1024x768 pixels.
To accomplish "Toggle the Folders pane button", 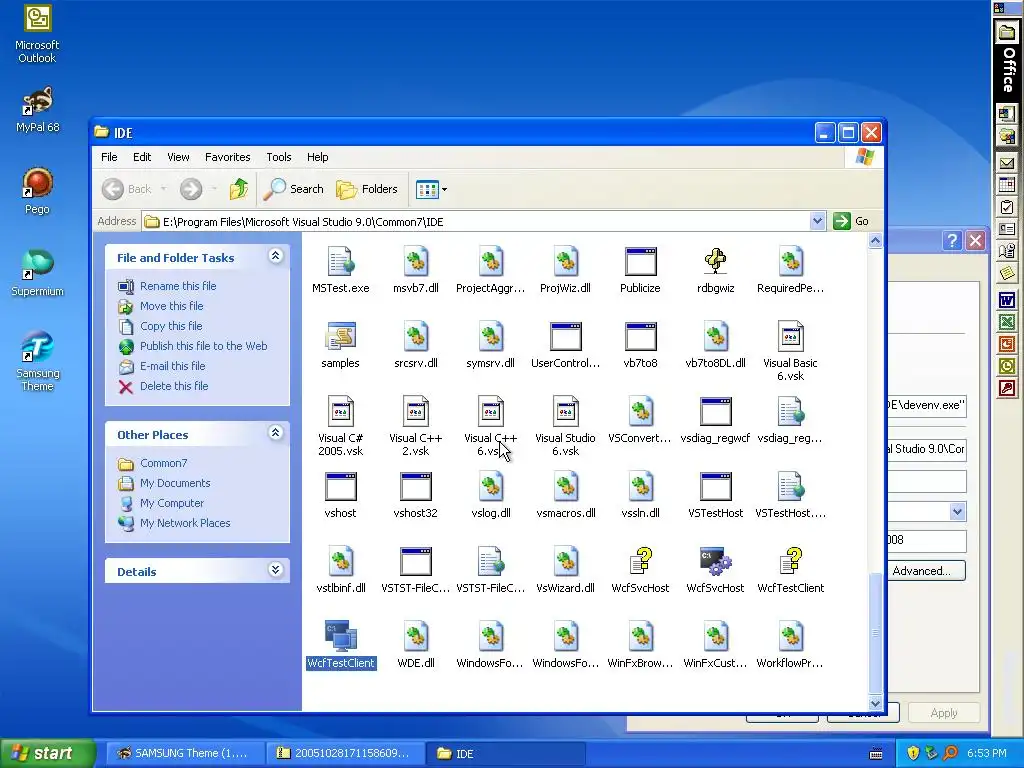I will click(x=367, y=189).
